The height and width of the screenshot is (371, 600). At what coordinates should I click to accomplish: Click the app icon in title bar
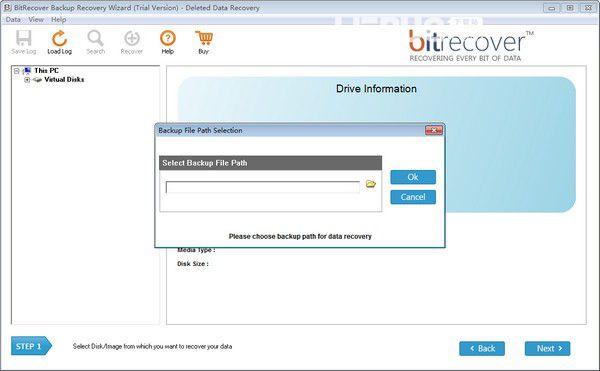pyautogui.click(x=7, y=7)
